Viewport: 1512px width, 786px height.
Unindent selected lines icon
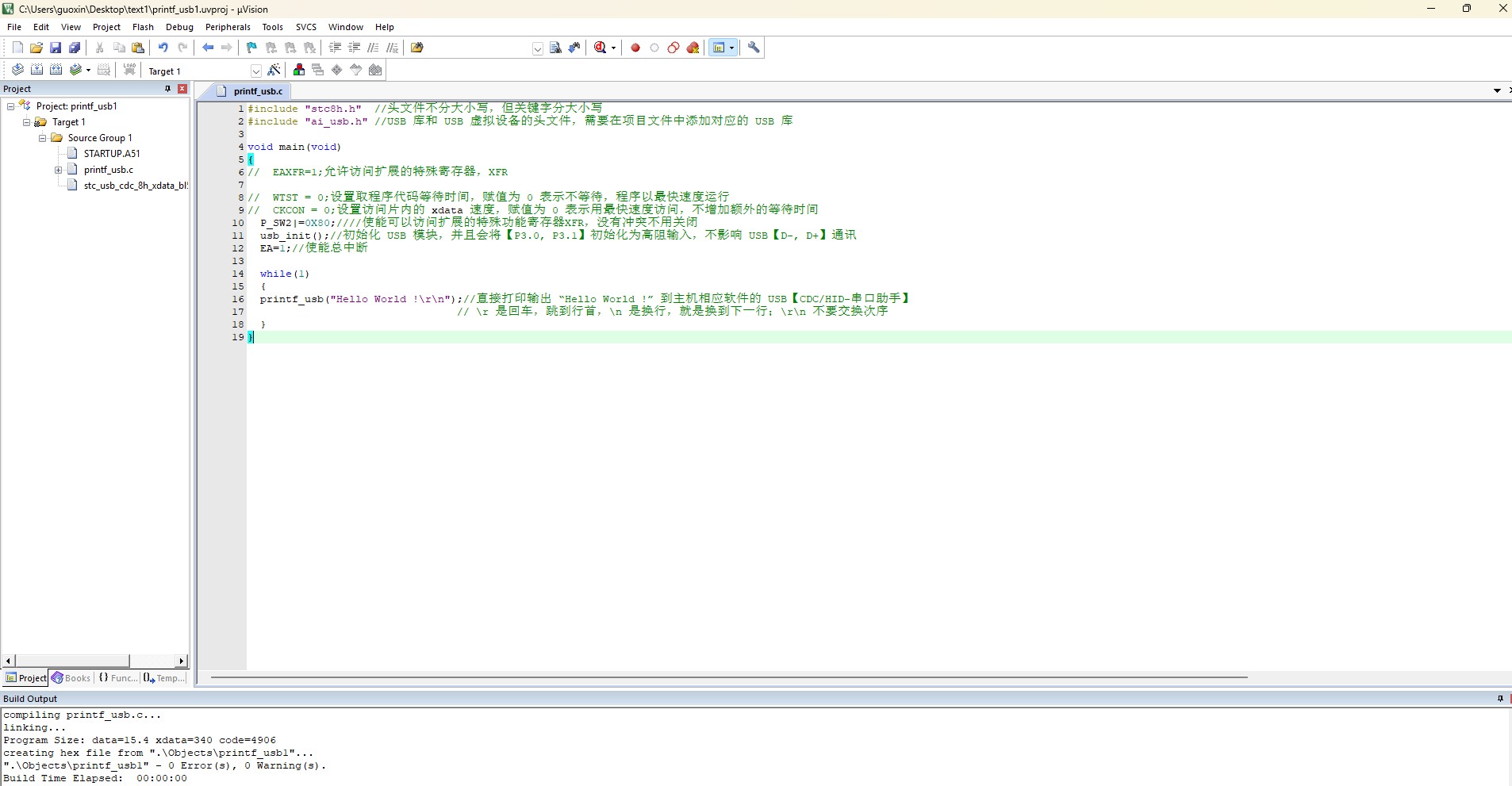354,48
